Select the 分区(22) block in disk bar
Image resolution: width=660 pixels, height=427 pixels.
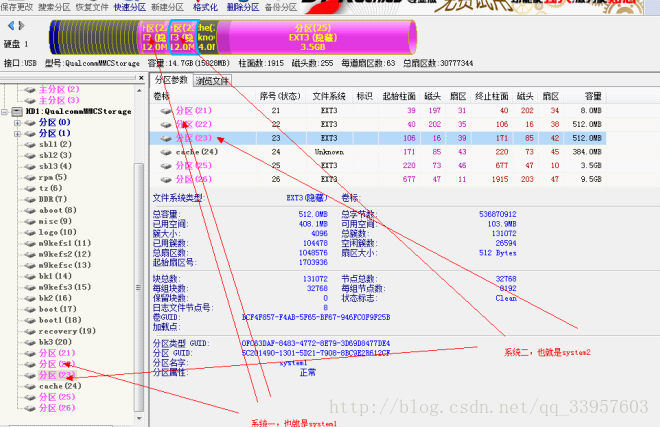(154, 37)
